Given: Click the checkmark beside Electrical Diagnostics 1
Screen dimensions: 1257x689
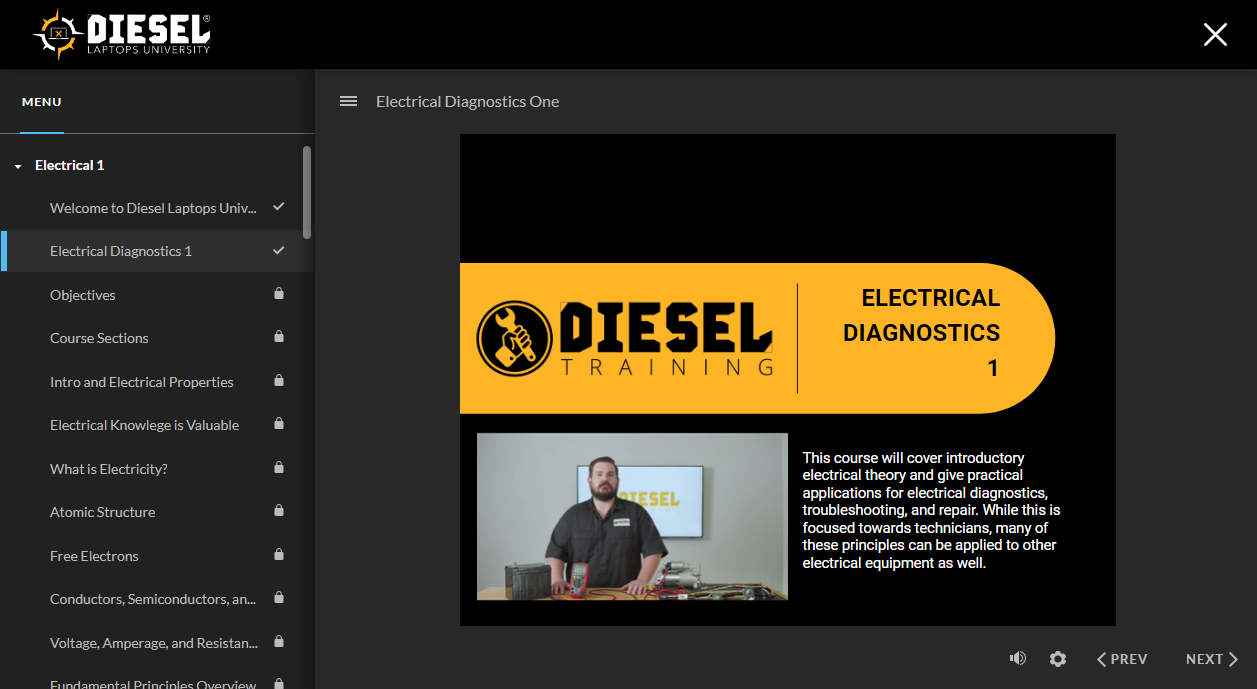Looking at the screenshot, I should (279, 250).
